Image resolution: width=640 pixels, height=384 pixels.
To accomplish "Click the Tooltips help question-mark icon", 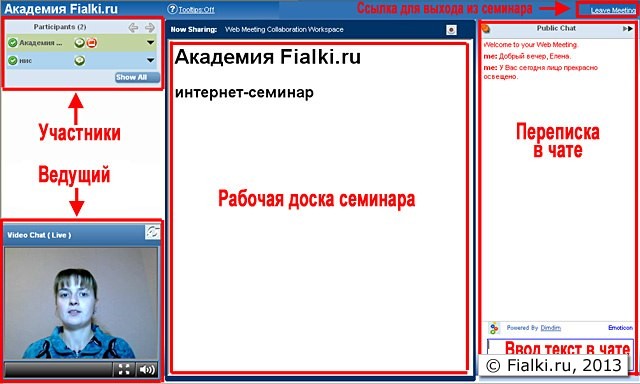I will [173, 9].
